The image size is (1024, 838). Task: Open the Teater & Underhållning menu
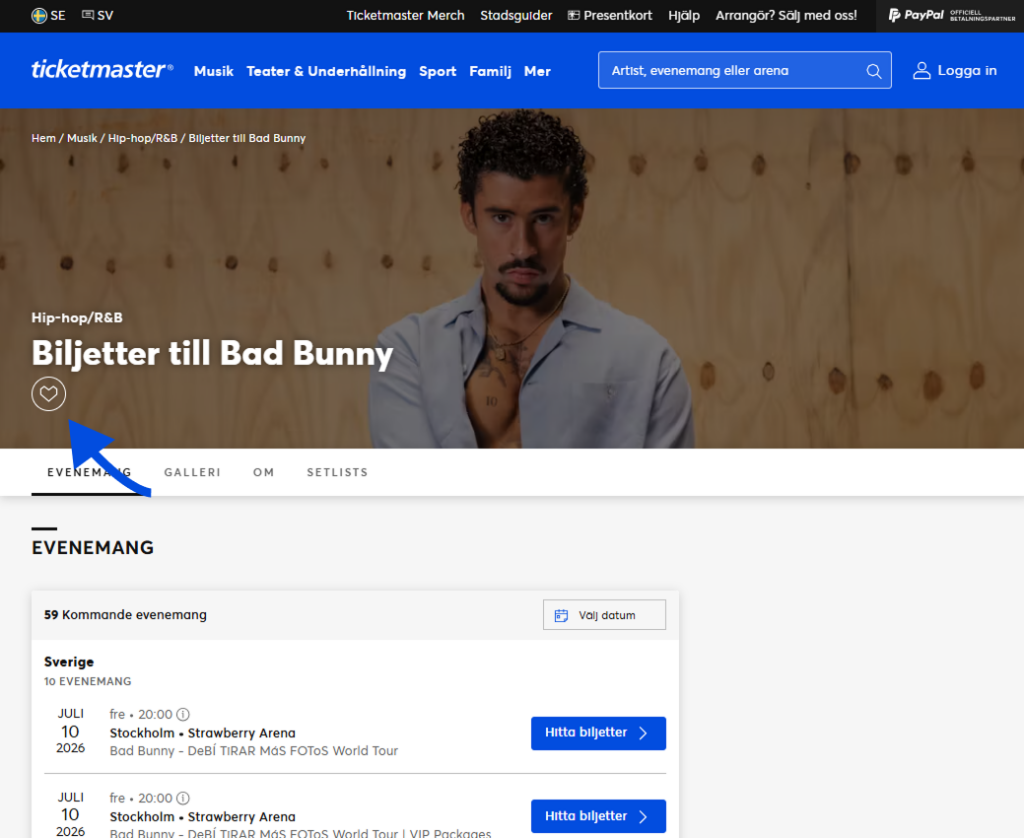326,71
